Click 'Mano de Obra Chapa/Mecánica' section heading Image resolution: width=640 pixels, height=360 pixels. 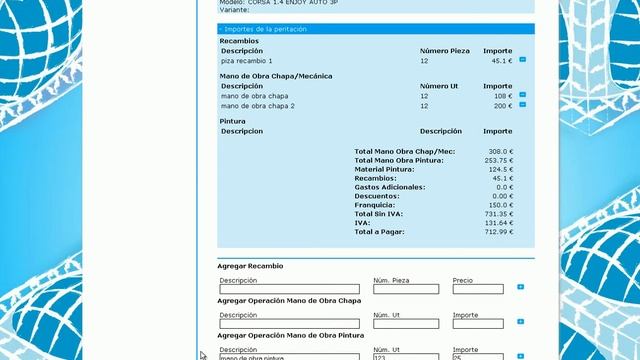(x=276, y=76)
